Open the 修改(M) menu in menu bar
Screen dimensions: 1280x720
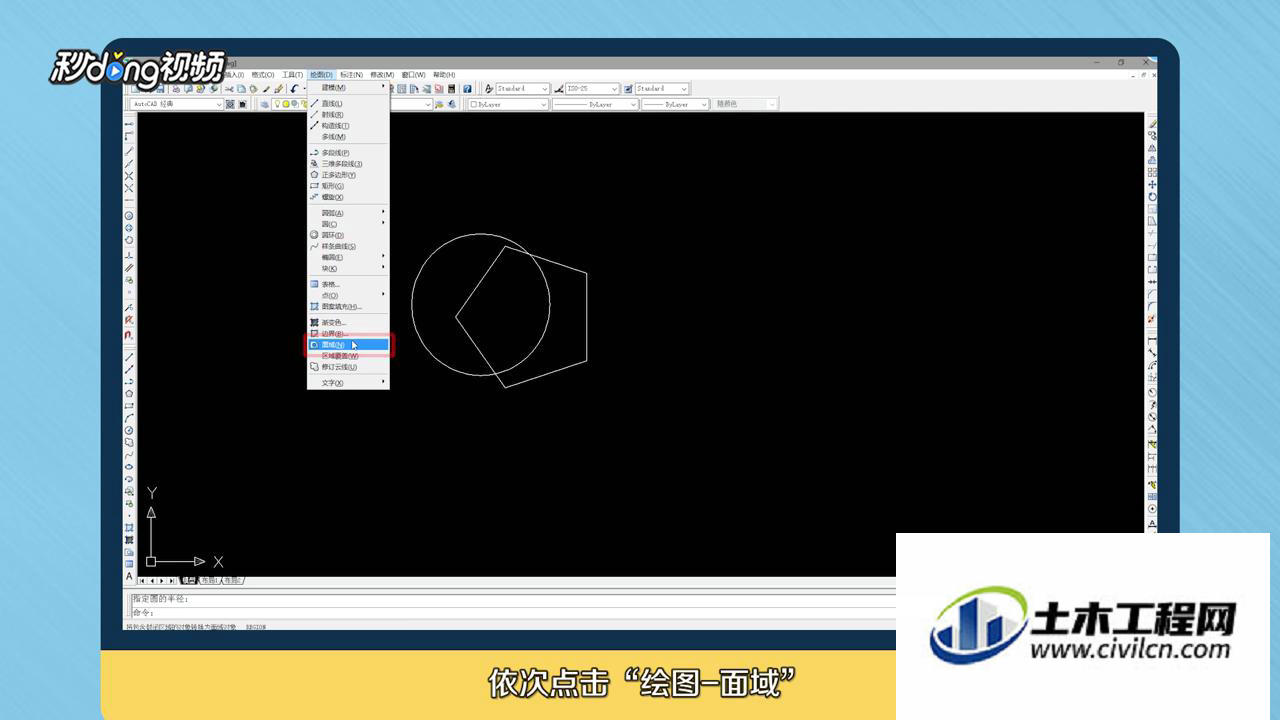point(382,75)
